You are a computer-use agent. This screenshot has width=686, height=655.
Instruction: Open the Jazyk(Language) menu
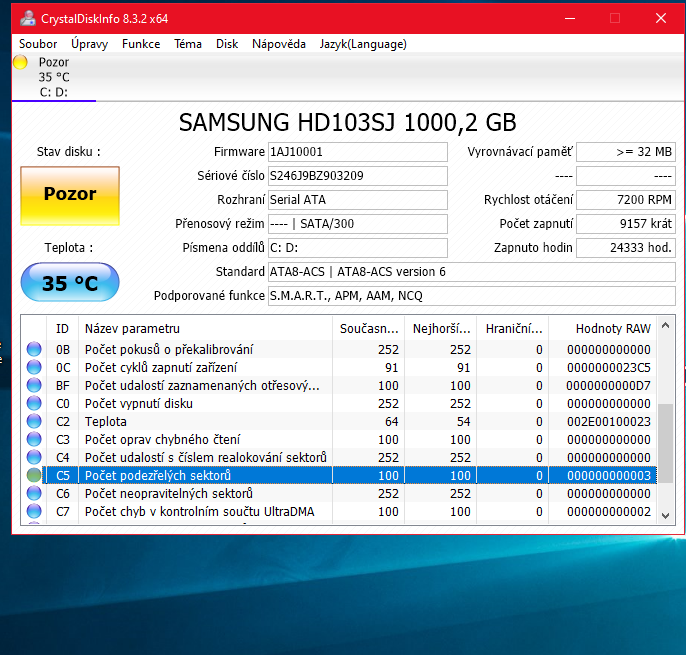(x=363, y=44)
